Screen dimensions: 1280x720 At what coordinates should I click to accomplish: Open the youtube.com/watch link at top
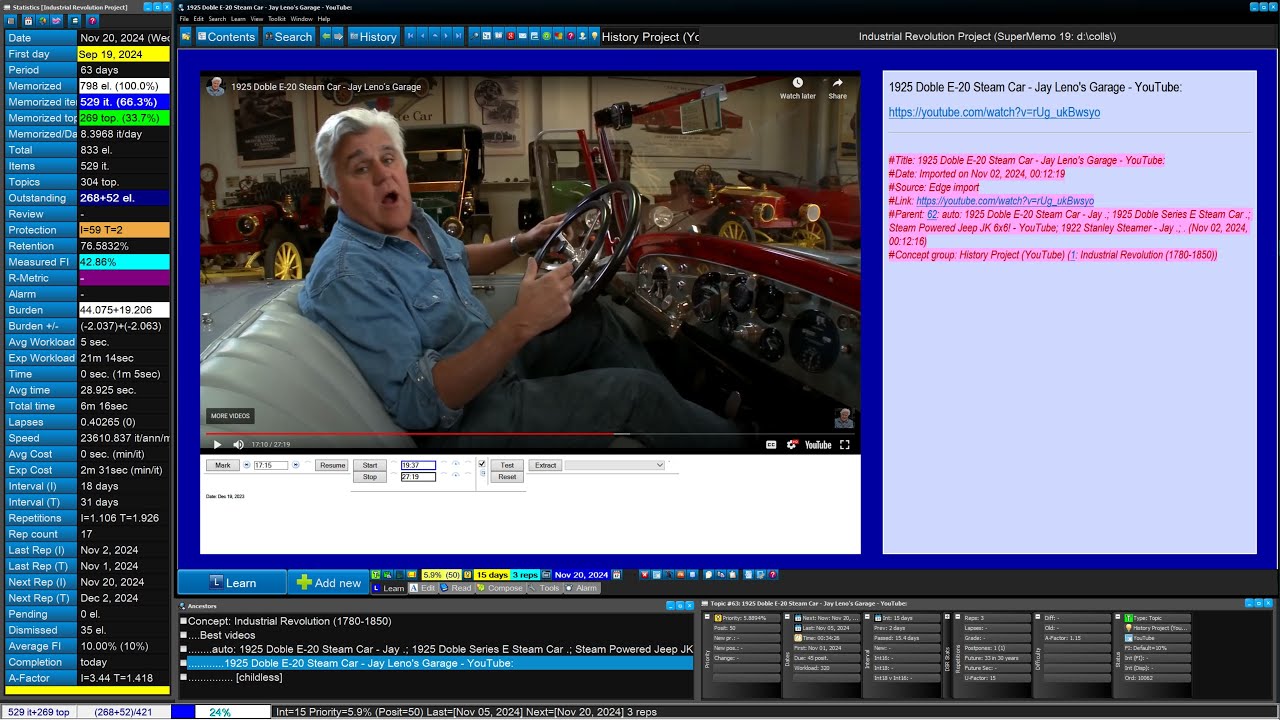point(994,113)
